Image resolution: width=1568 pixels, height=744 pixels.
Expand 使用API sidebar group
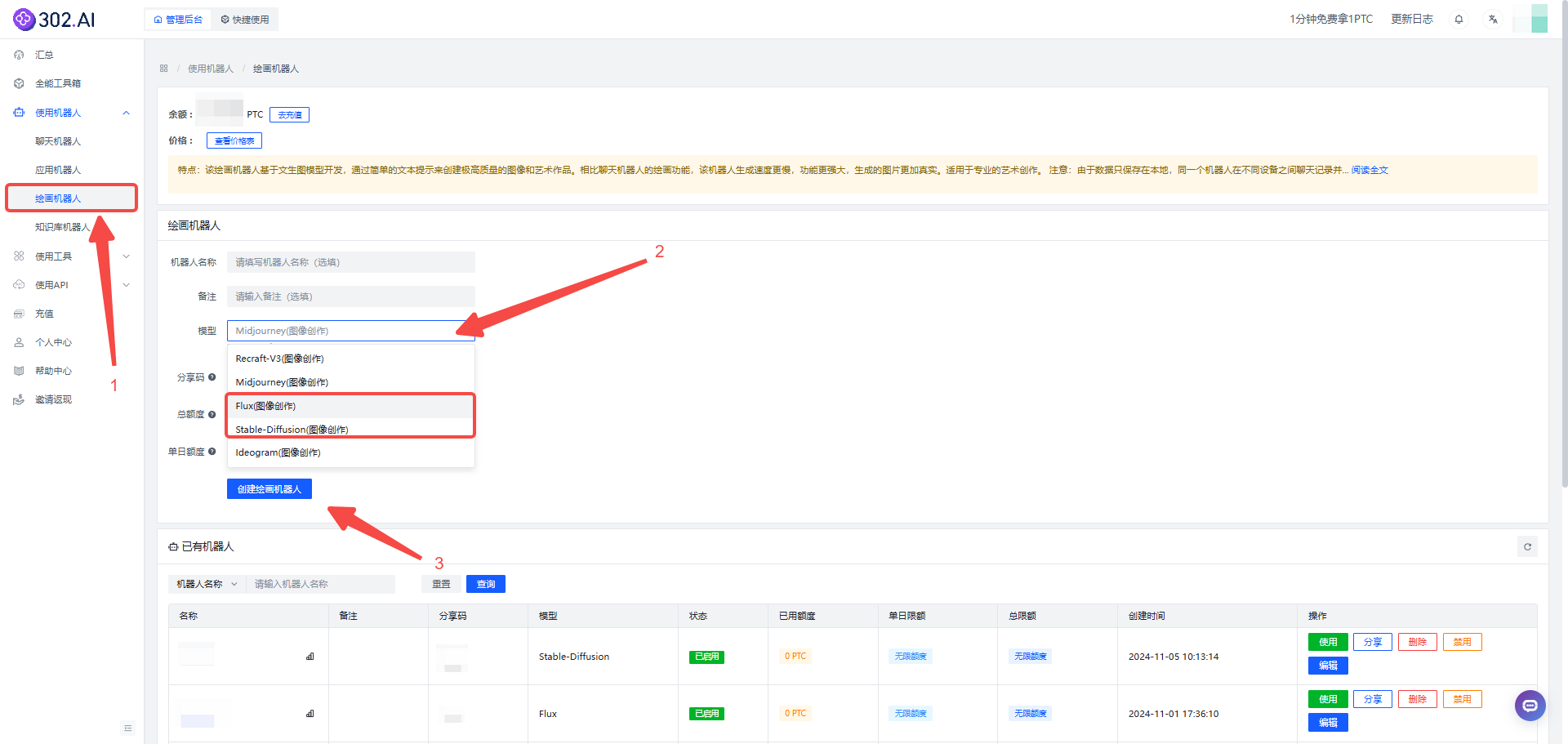pos(72,285)
